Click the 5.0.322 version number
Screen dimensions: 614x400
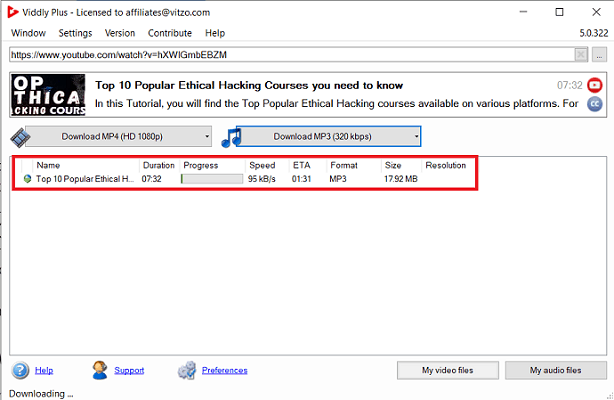point(594,33)
